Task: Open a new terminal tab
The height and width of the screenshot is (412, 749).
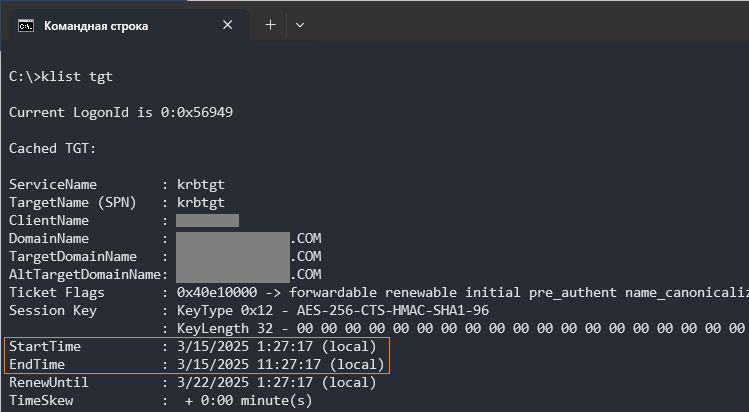Action: pos(270,25)
